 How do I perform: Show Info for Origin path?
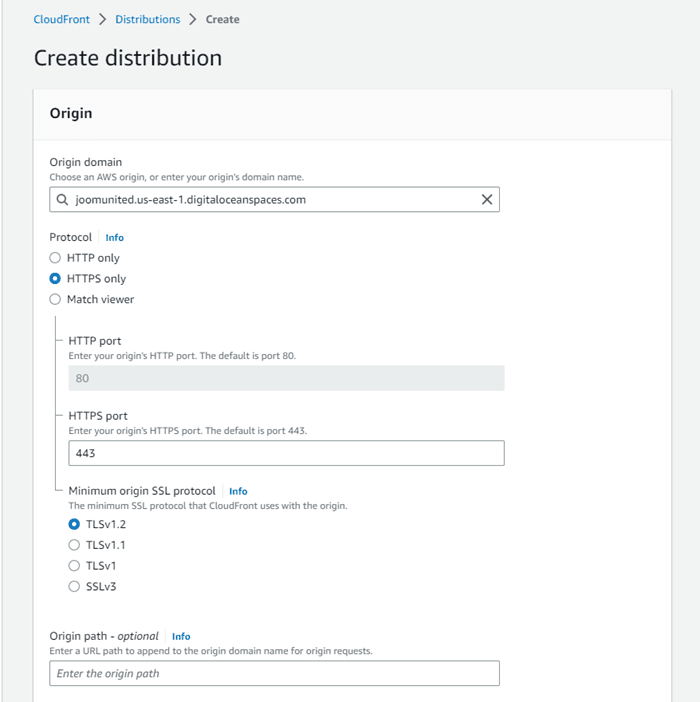click(181, 636)
